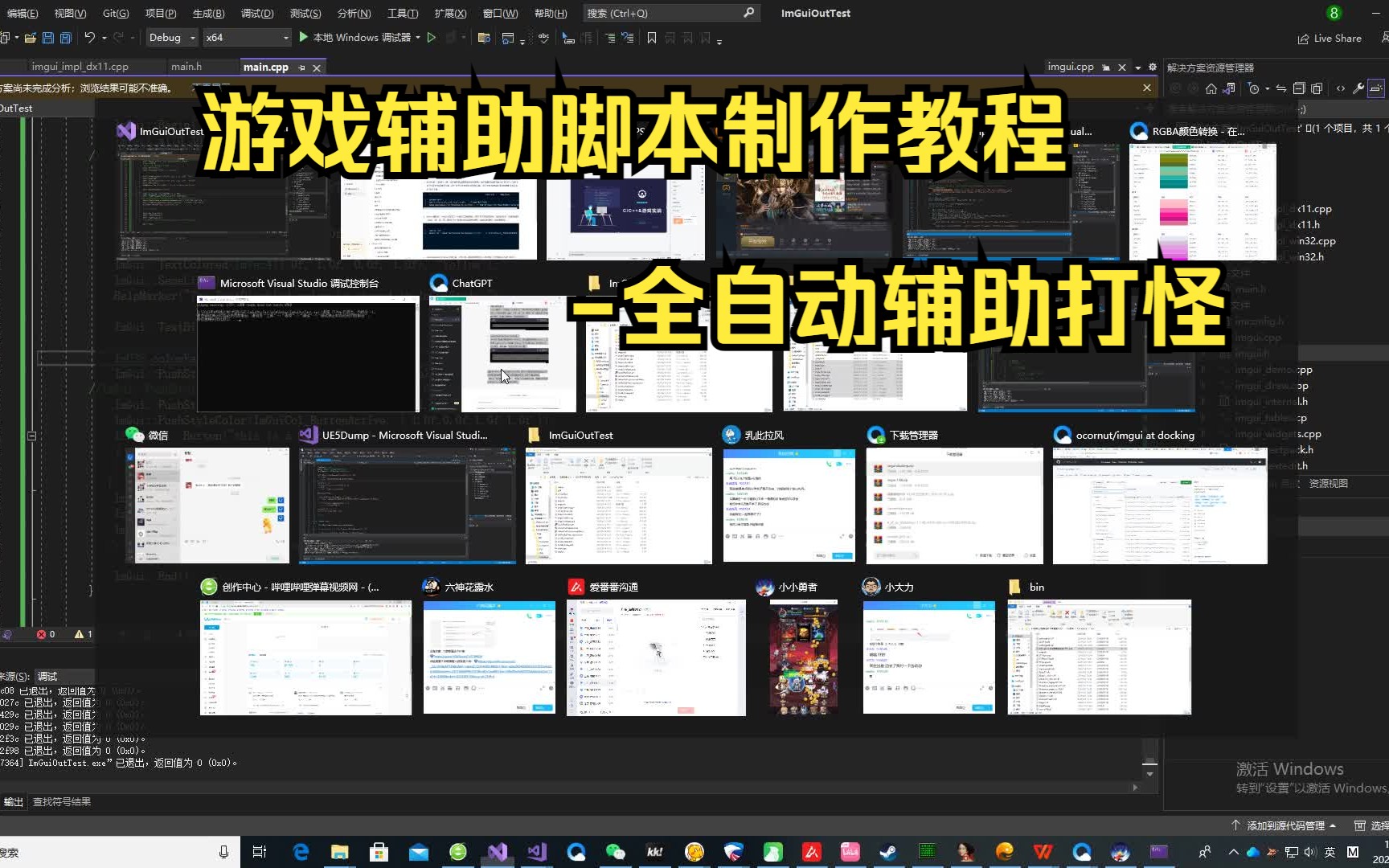Open Properties wrench icon in Solution Explorer
Viewport: 1389px width, 868px height.
(x=1358, y=88)
